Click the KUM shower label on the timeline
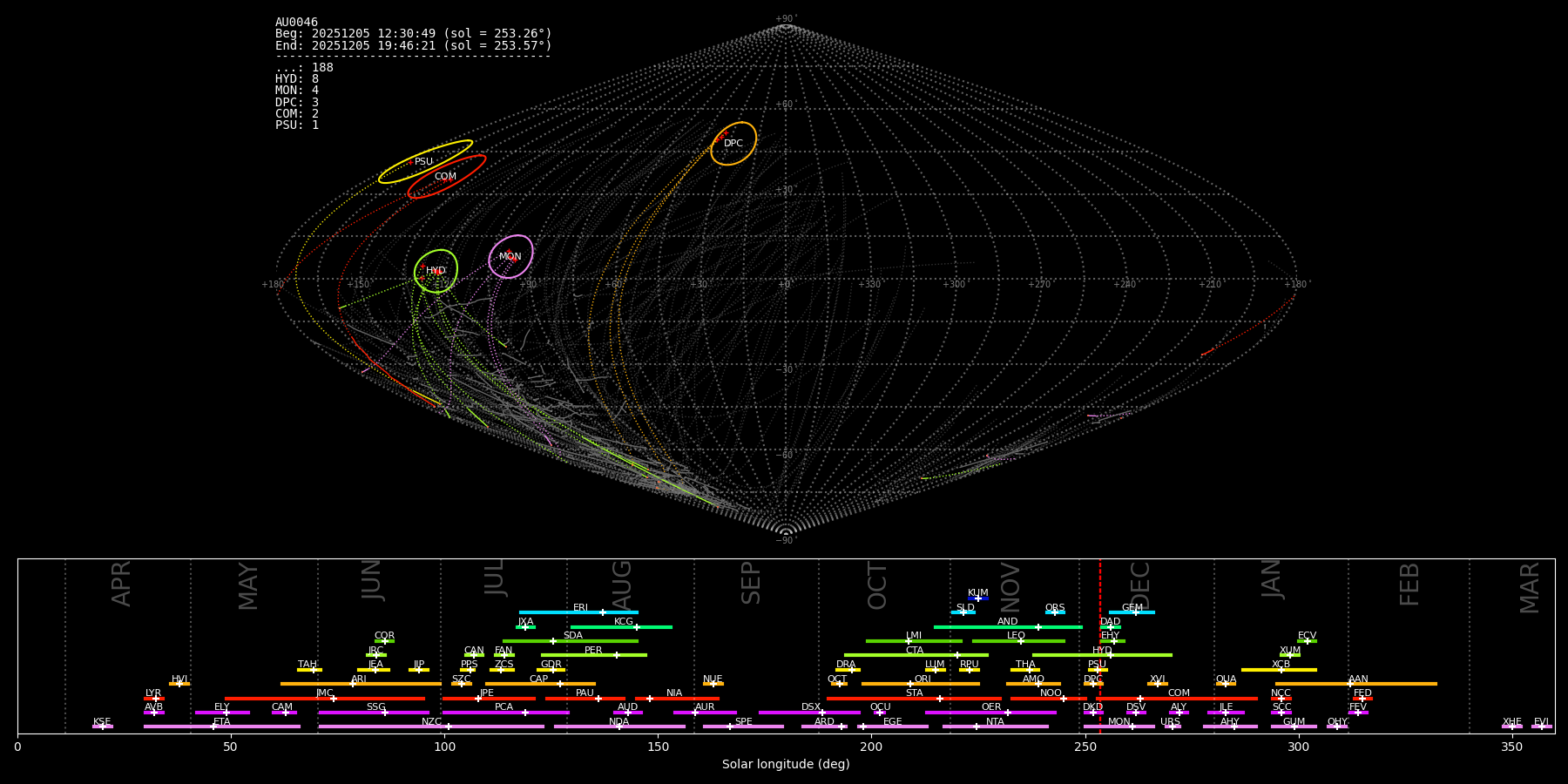 click(x=978, y=593)
